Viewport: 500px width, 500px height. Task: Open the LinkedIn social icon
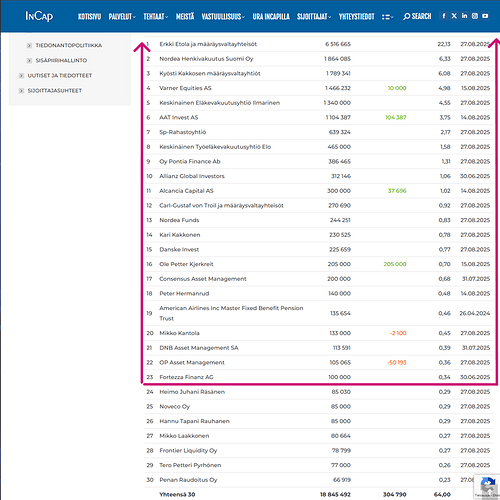point(464,16)
